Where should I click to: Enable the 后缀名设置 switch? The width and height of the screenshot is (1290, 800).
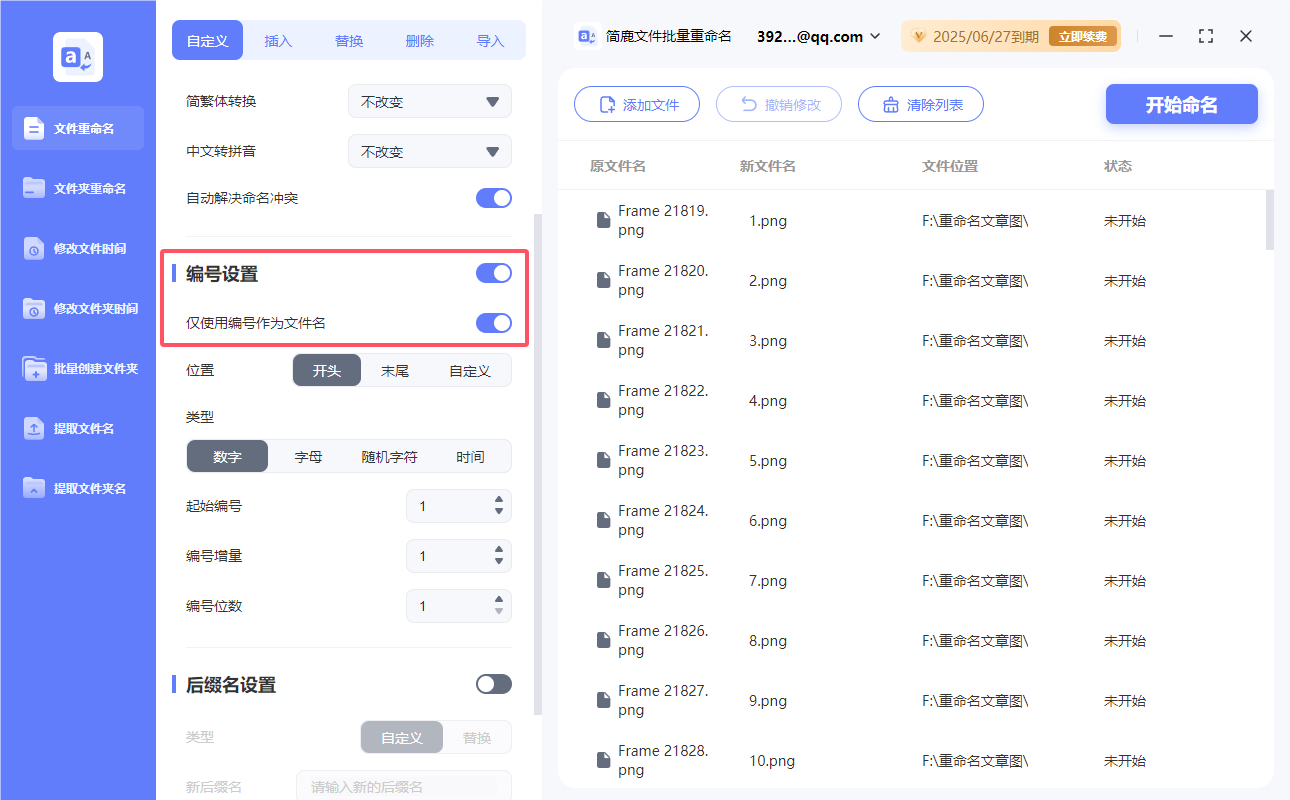[x=493, y=683]
